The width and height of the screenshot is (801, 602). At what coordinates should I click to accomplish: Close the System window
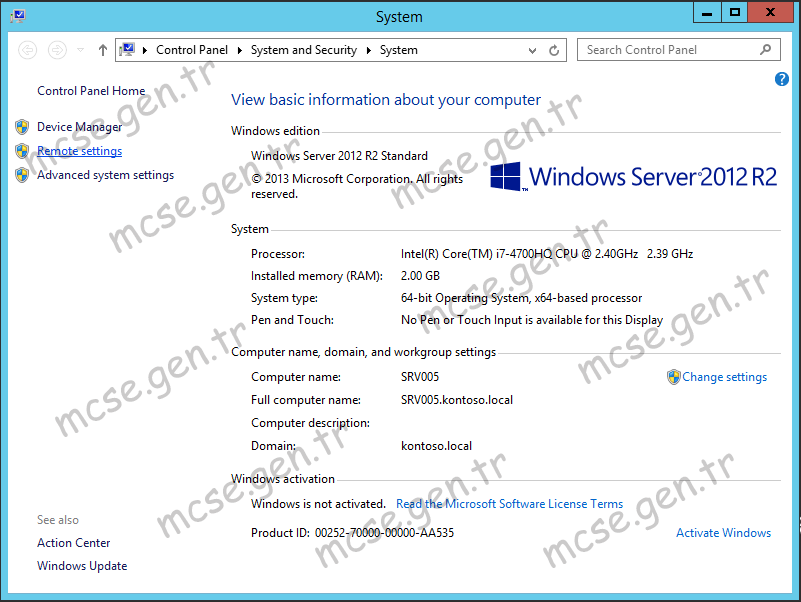point(770,12)
